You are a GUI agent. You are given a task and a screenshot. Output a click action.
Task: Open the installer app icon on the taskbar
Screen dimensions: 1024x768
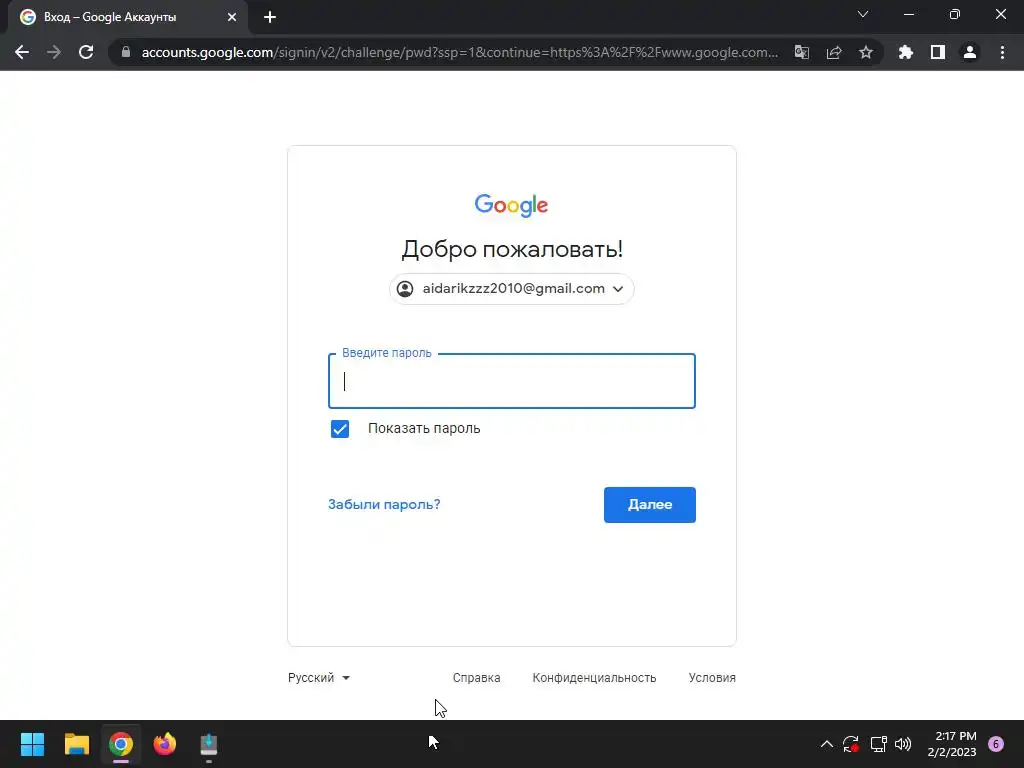click(208, 744)
